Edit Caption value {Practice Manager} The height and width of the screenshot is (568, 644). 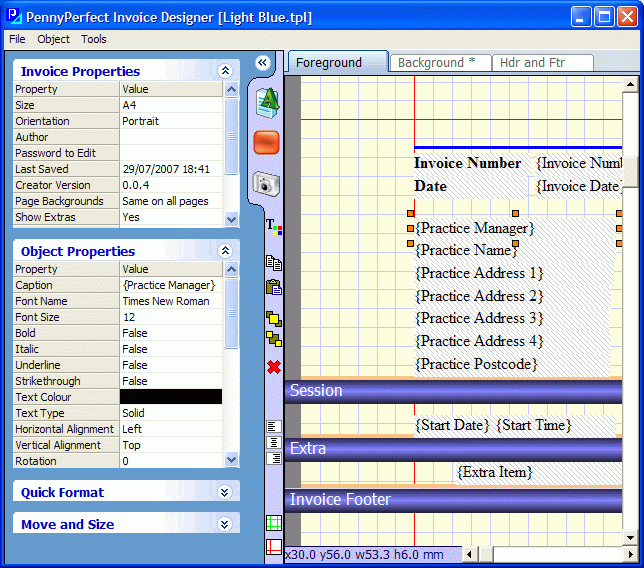point(171,285)
